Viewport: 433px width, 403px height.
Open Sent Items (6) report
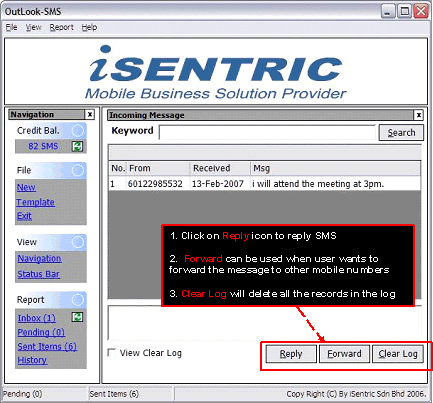(47, 347)
